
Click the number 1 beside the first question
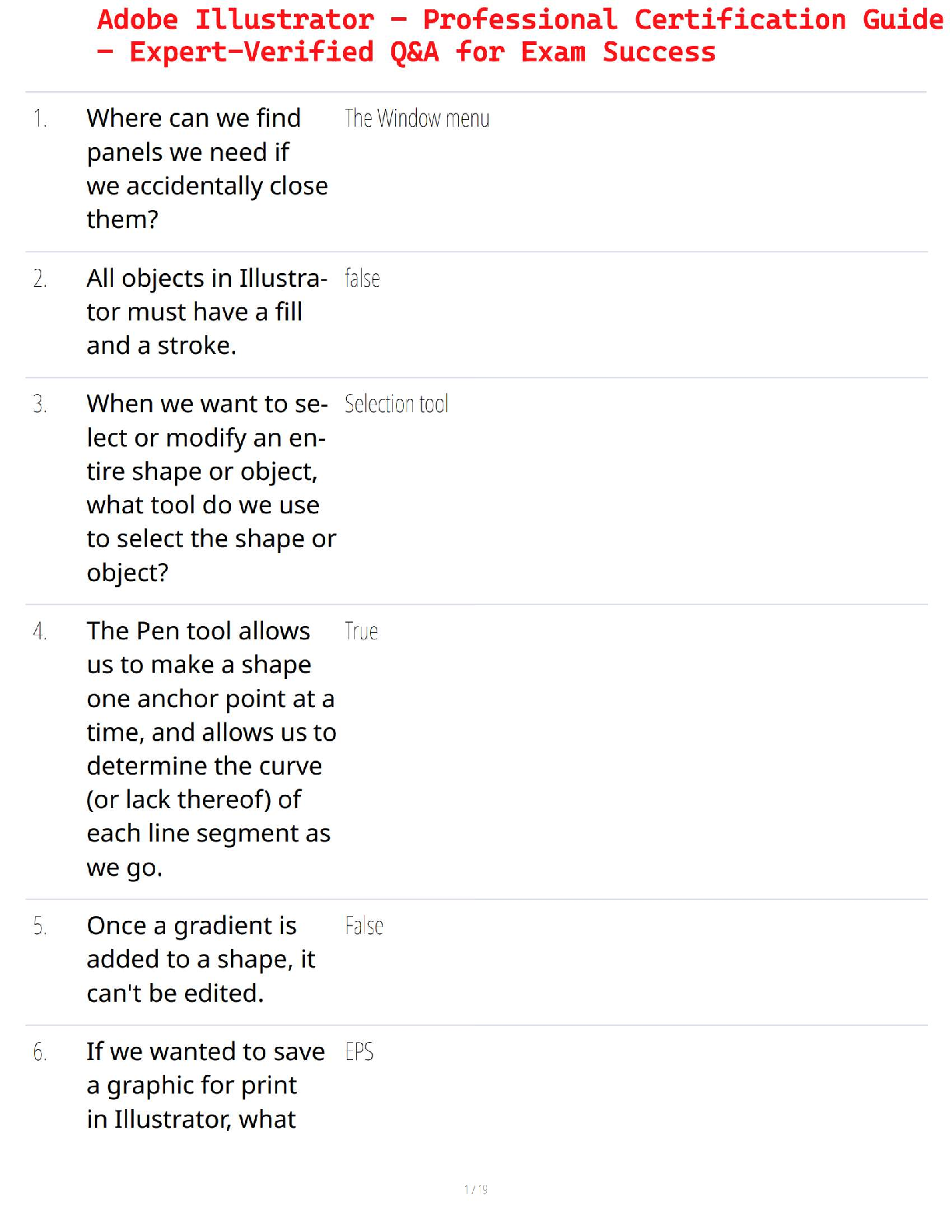[x=40, y=119]
